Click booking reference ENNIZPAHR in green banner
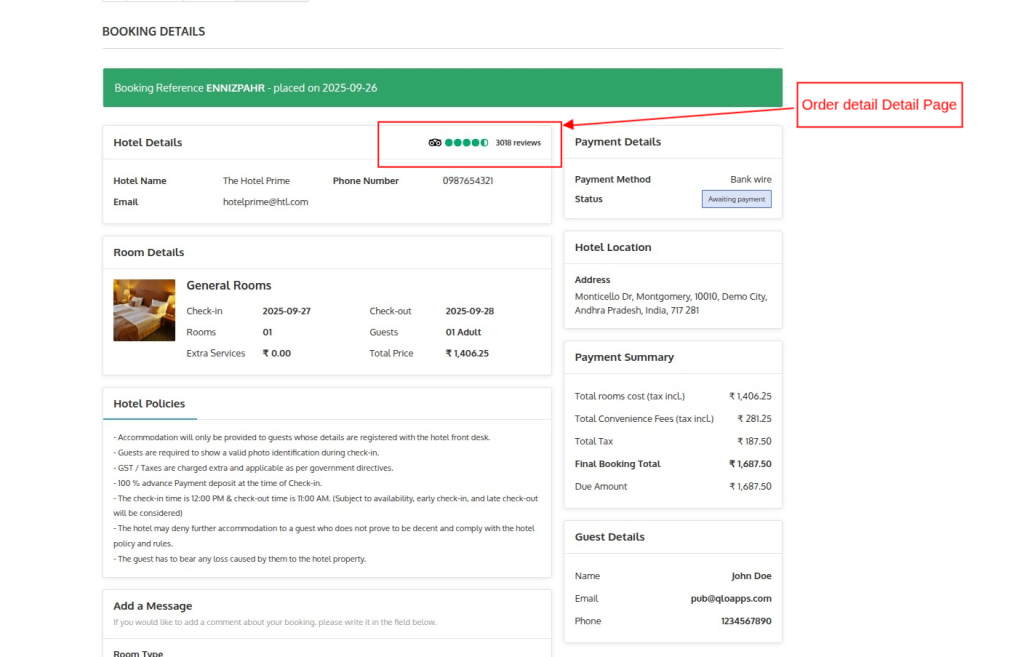 coord(235,88)
